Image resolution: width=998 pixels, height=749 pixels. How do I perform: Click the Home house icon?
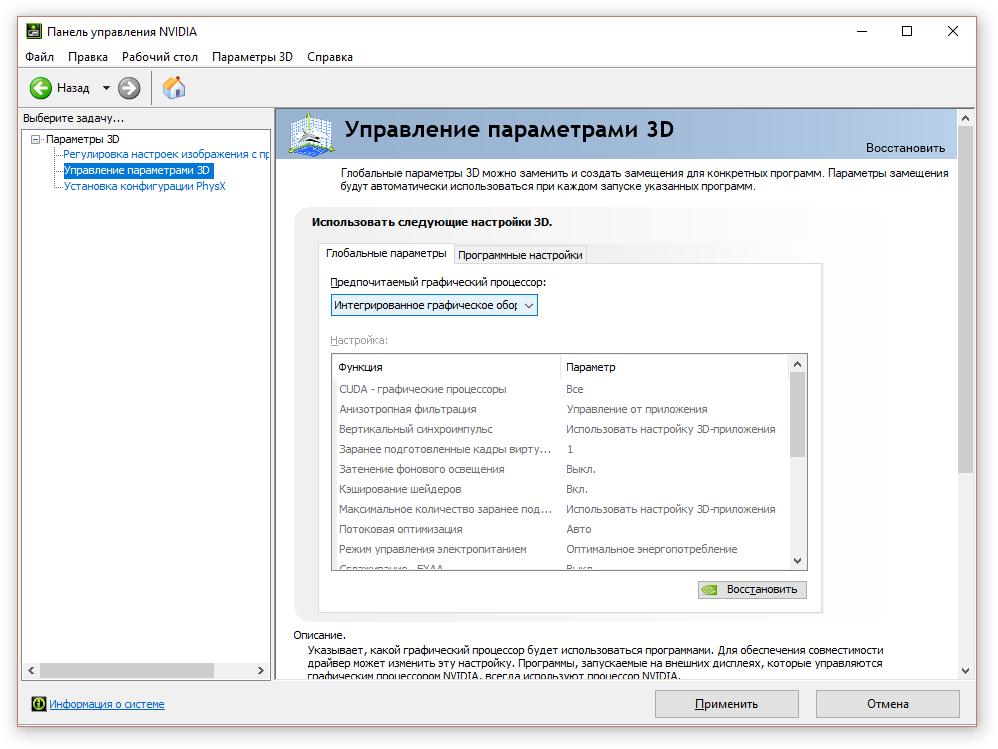174,88
